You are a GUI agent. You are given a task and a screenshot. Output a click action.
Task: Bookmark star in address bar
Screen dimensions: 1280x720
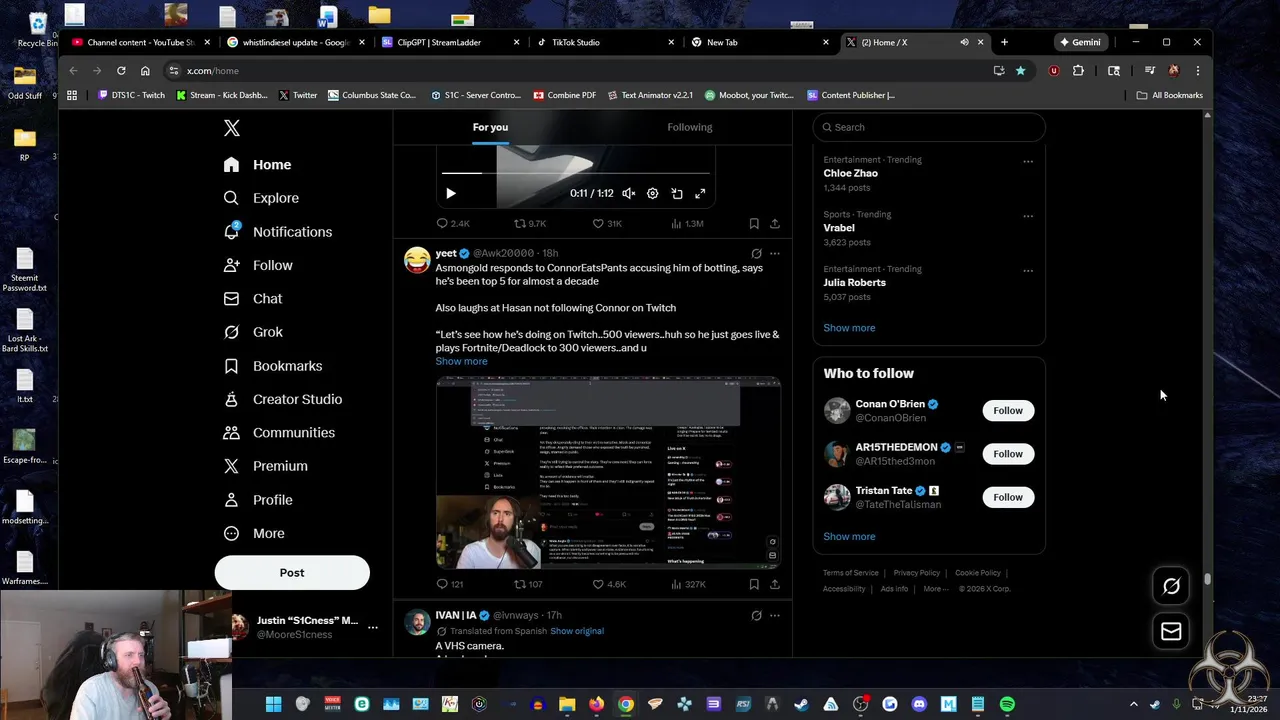click(x=1020, y=71)
